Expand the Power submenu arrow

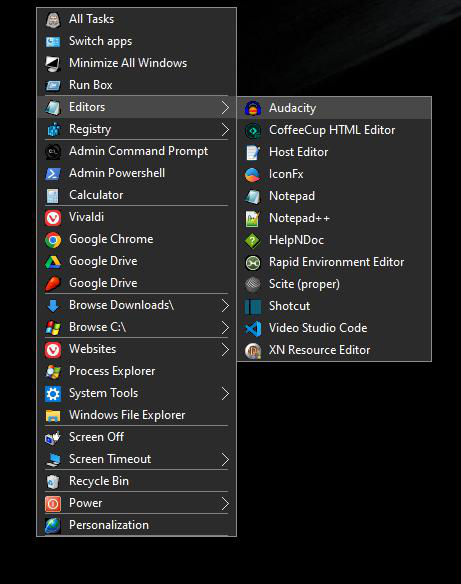point(225,503)
